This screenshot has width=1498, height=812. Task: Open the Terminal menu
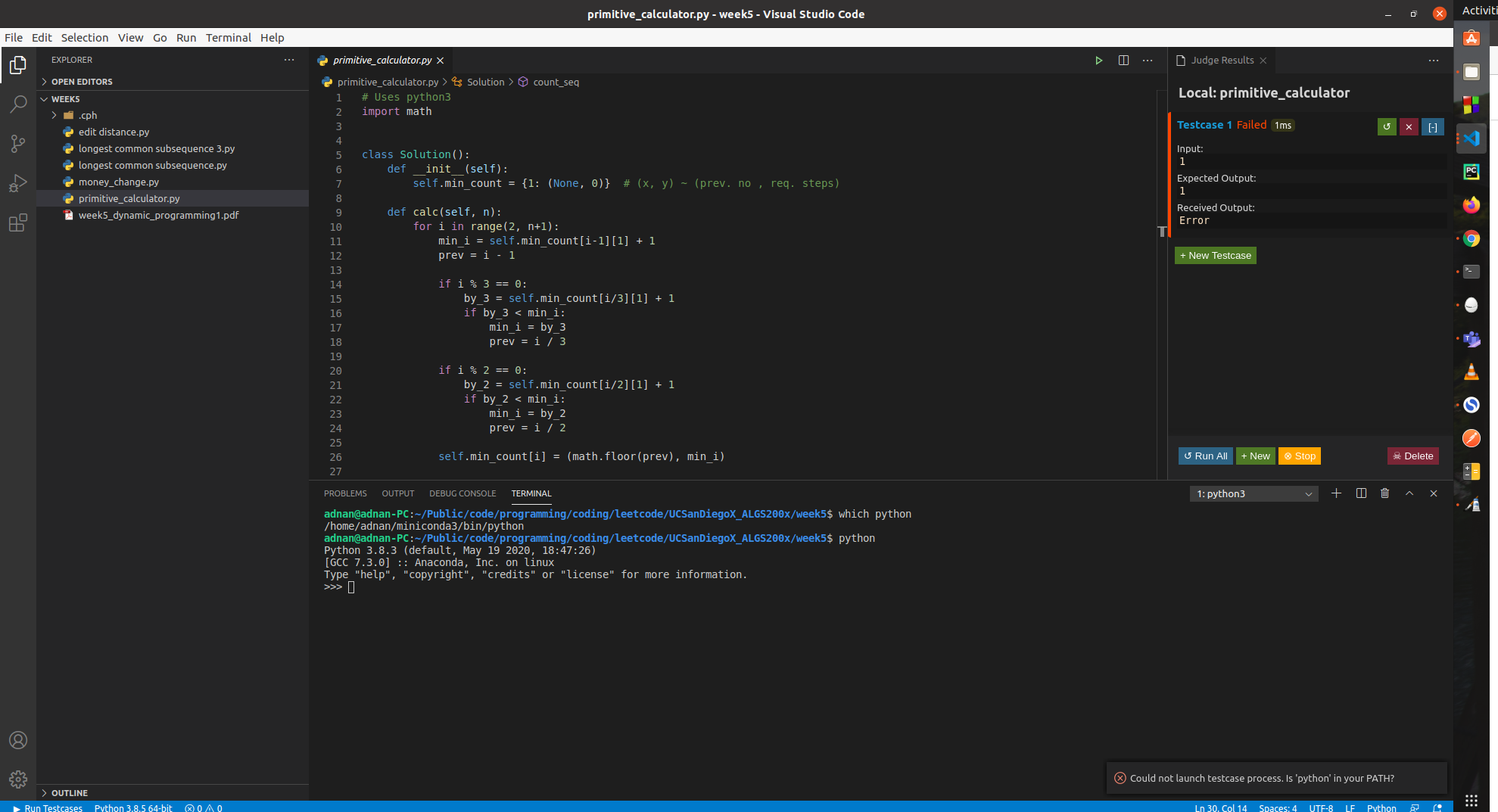tap(229, 38)
